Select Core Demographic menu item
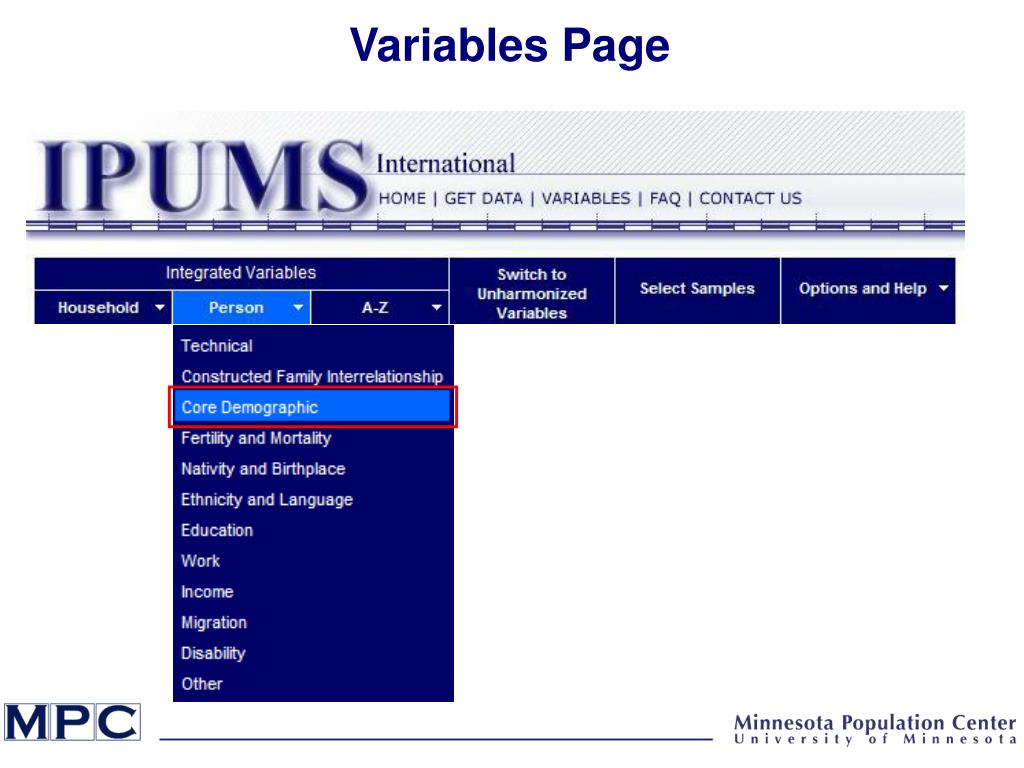 tap(313, 407)
